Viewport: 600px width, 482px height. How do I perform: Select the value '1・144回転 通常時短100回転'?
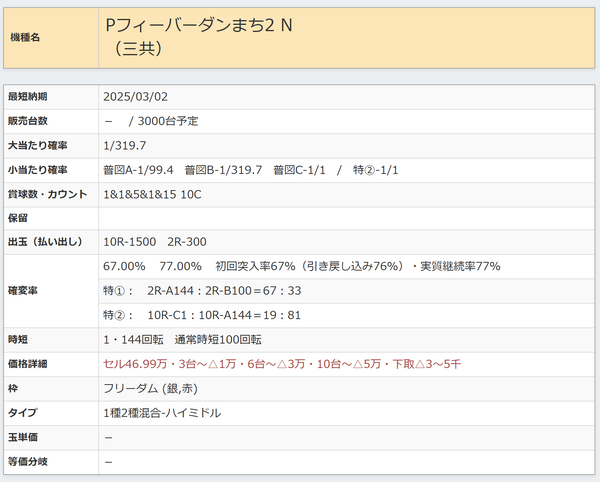pos(183,340)
